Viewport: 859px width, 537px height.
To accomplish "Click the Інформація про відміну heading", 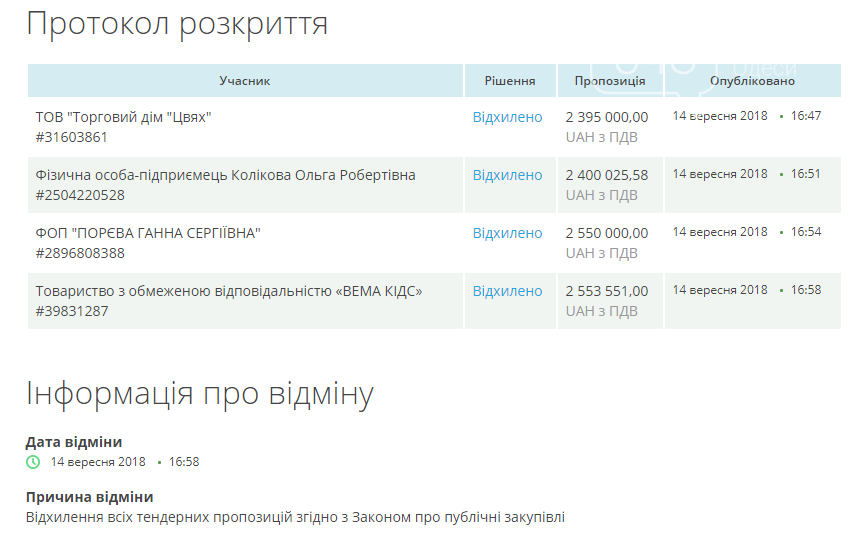I will click(x=200, y=395).
